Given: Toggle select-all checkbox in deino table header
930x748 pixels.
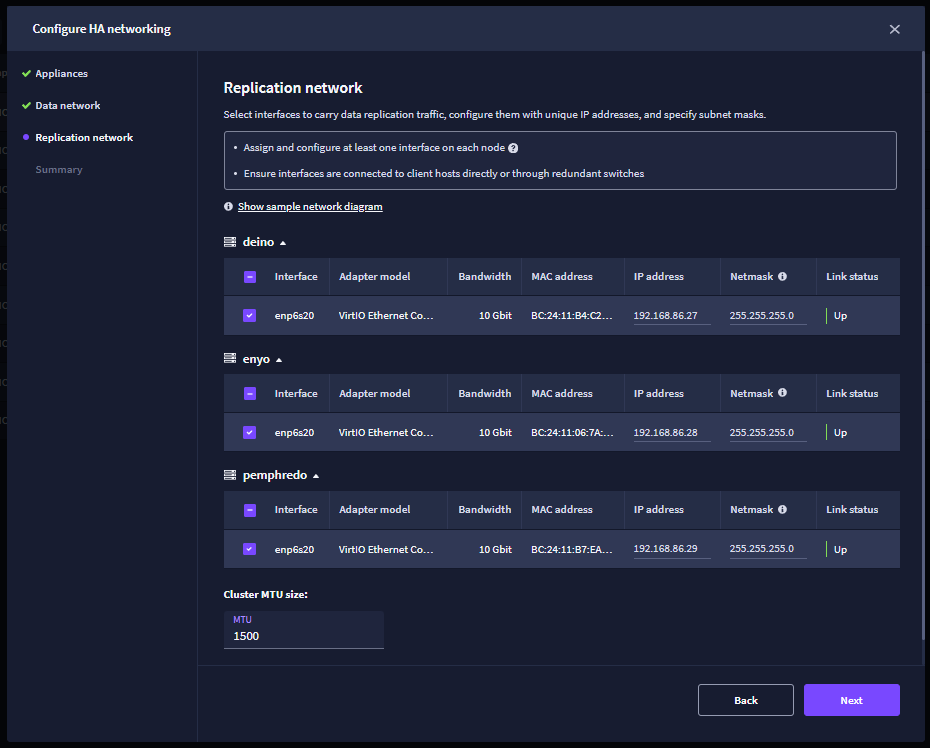Looking at the screenshot, I should pyautogui.click(x=250, y=277).
